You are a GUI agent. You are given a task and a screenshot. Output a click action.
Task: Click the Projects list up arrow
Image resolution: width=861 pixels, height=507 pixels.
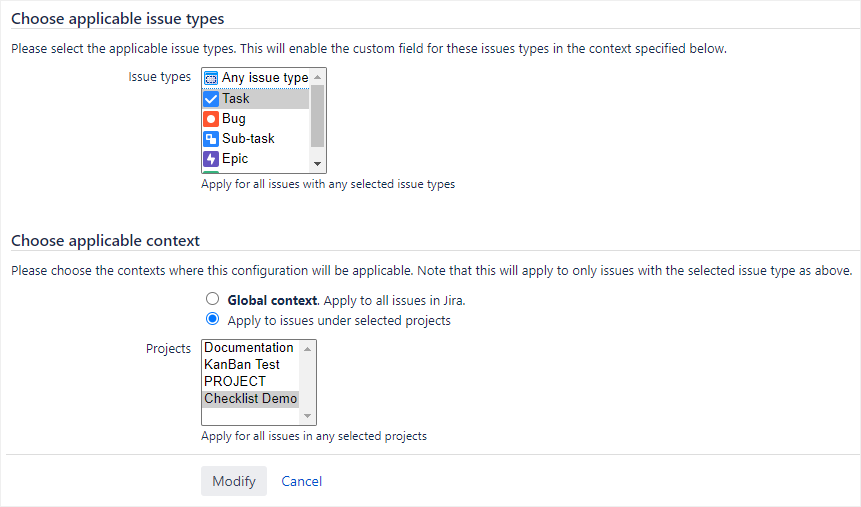[308, 348]
